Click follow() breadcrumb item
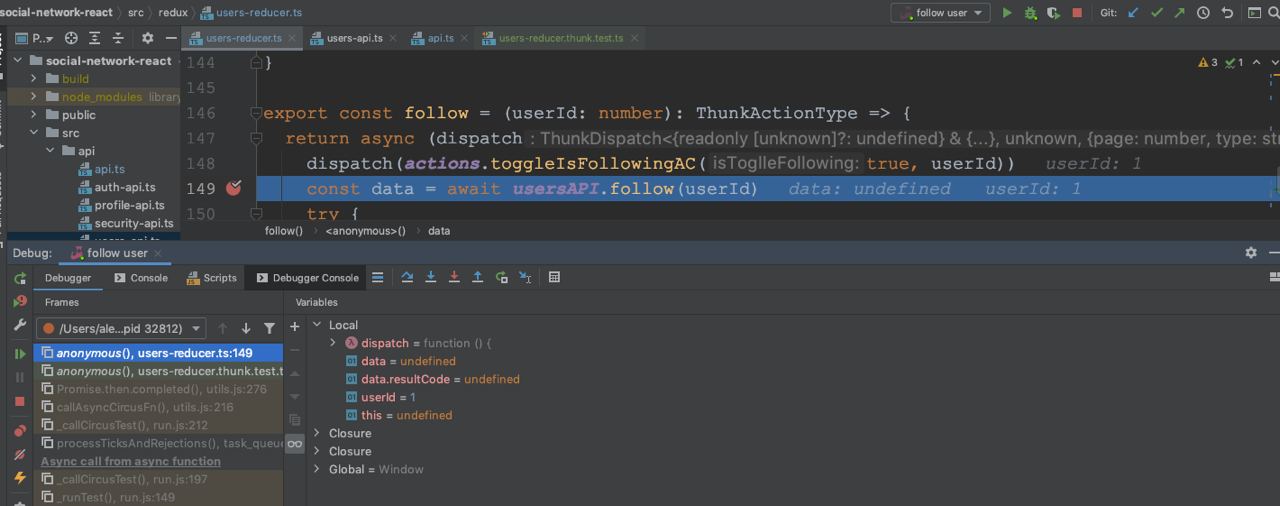This screenshot has height=506, width=1280. tap(284, 231)
